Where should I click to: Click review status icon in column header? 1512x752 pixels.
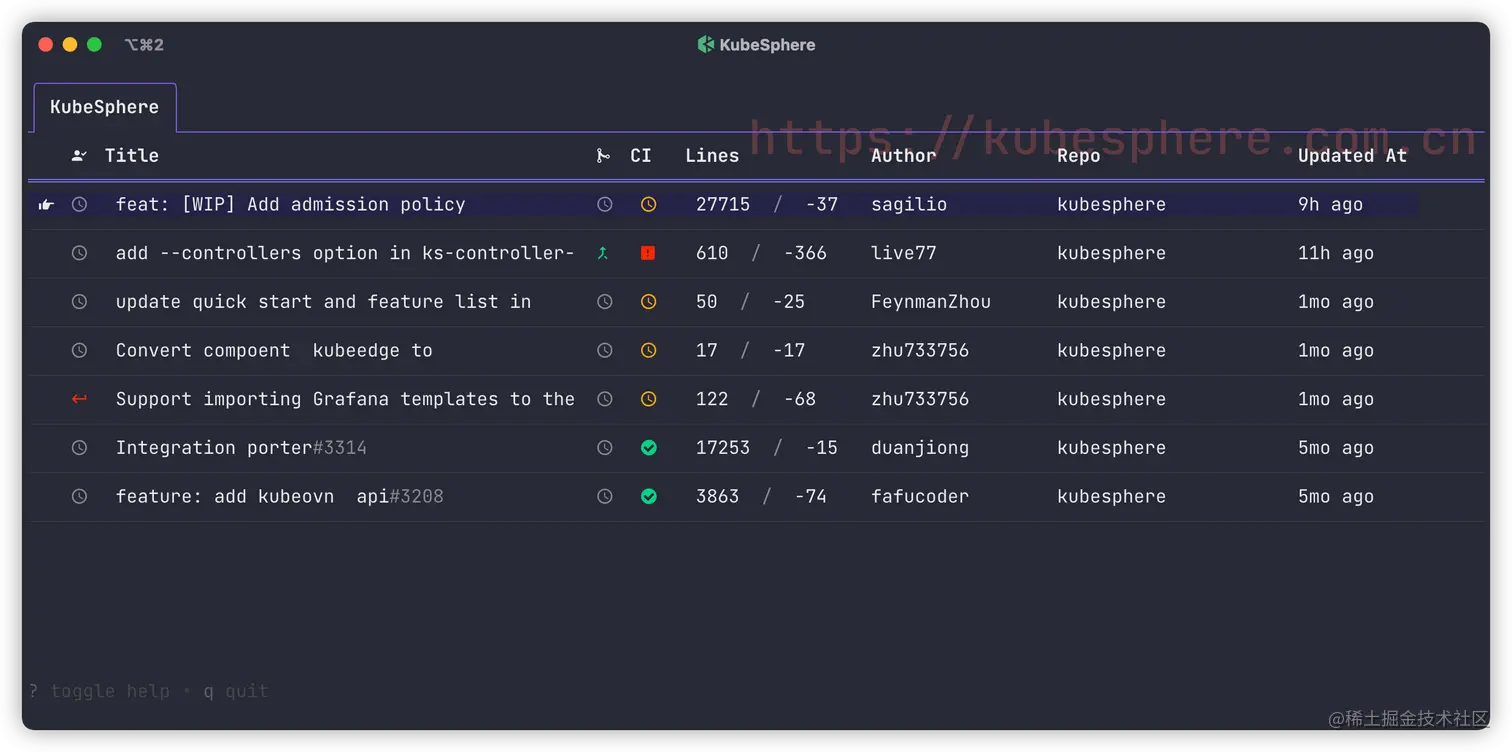80,156
